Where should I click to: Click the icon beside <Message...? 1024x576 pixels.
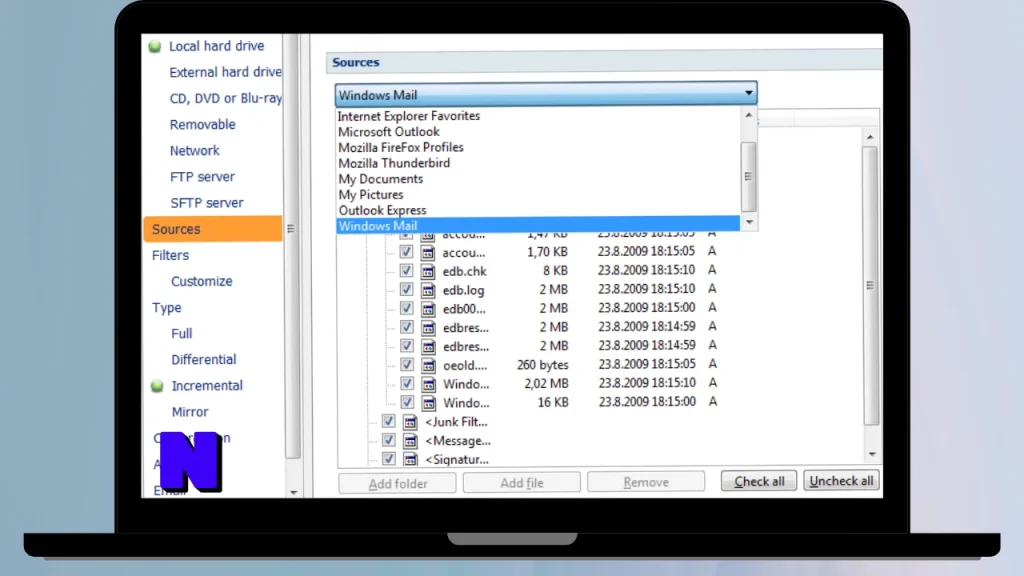[x=410, y=441]
